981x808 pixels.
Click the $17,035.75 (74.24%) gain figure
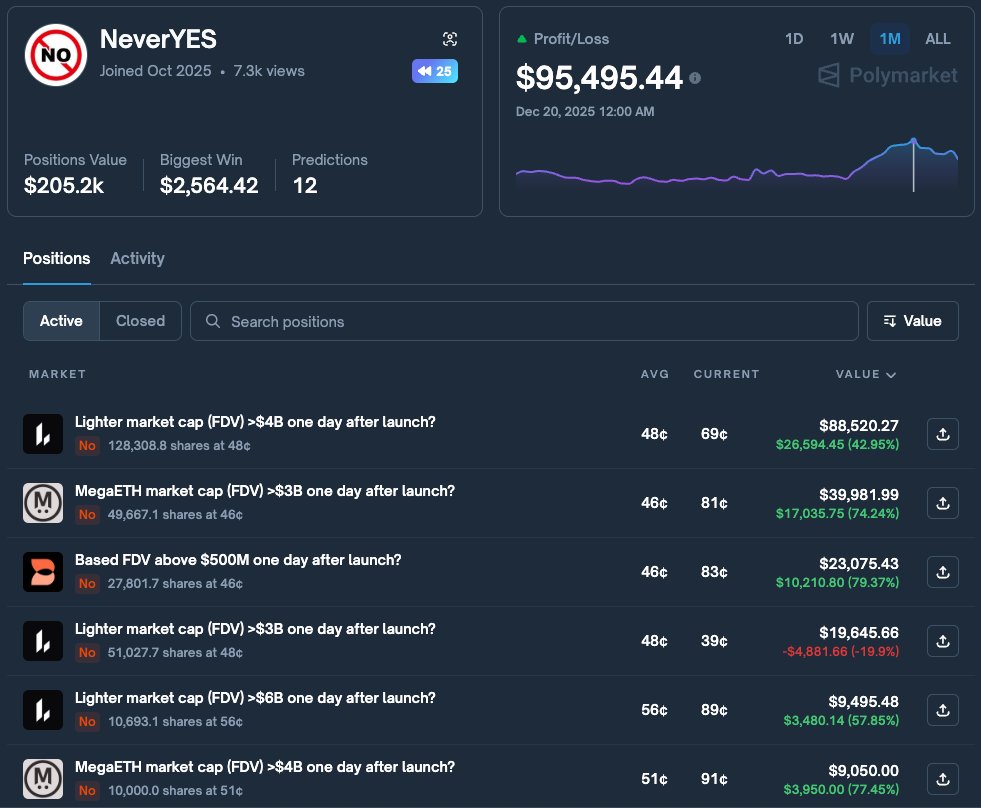click(x=837, y=513)
